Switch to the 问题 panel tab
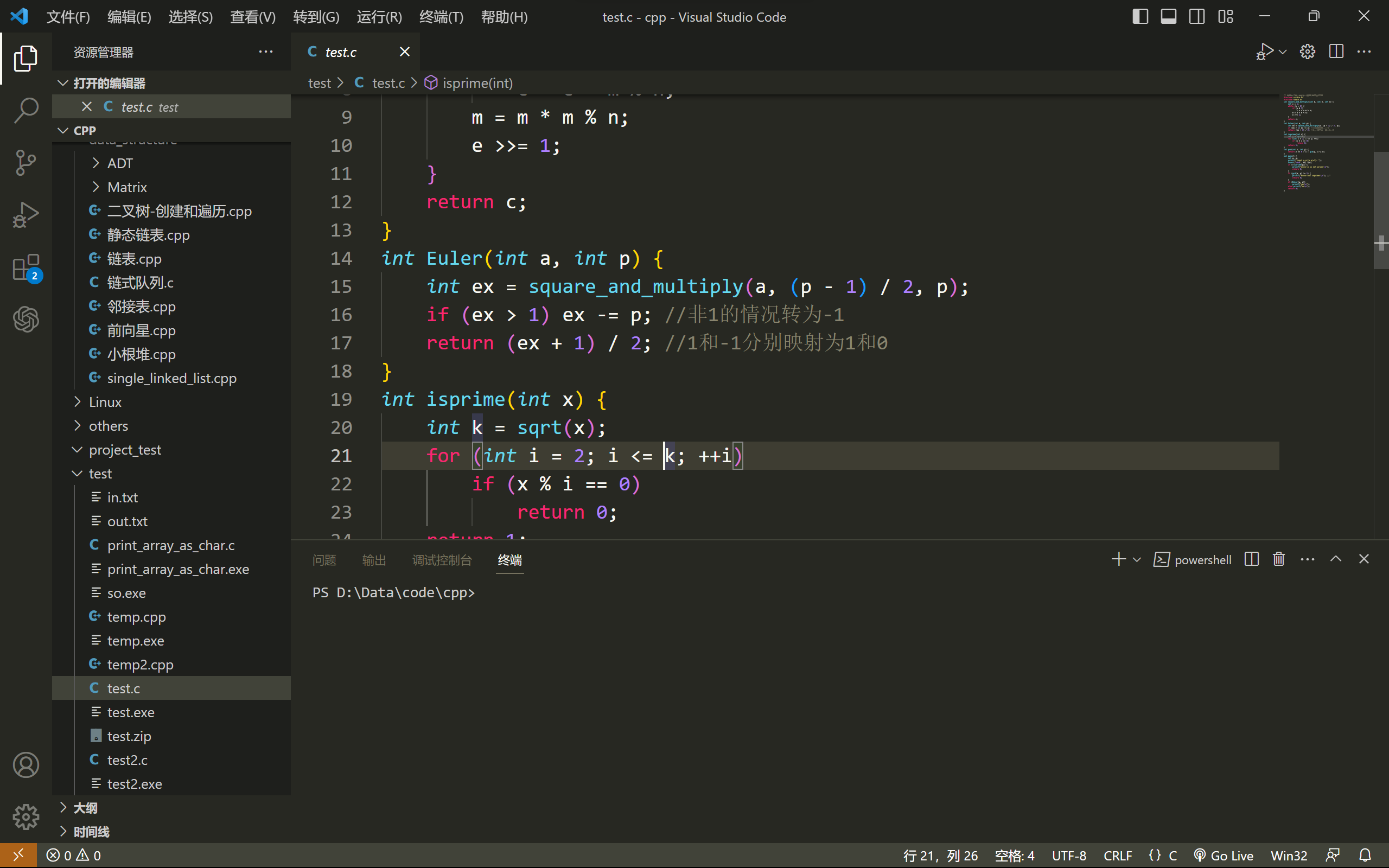Image resolution: width=1389 pixels, height=868 pixels. [324, 560]
